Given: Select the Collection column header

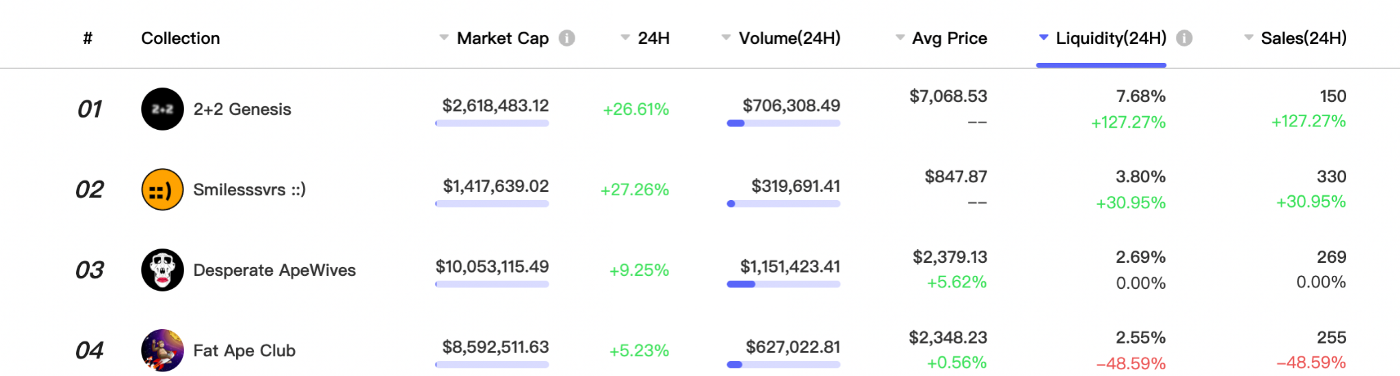Looking at the screenshot, I should (181, 39).
